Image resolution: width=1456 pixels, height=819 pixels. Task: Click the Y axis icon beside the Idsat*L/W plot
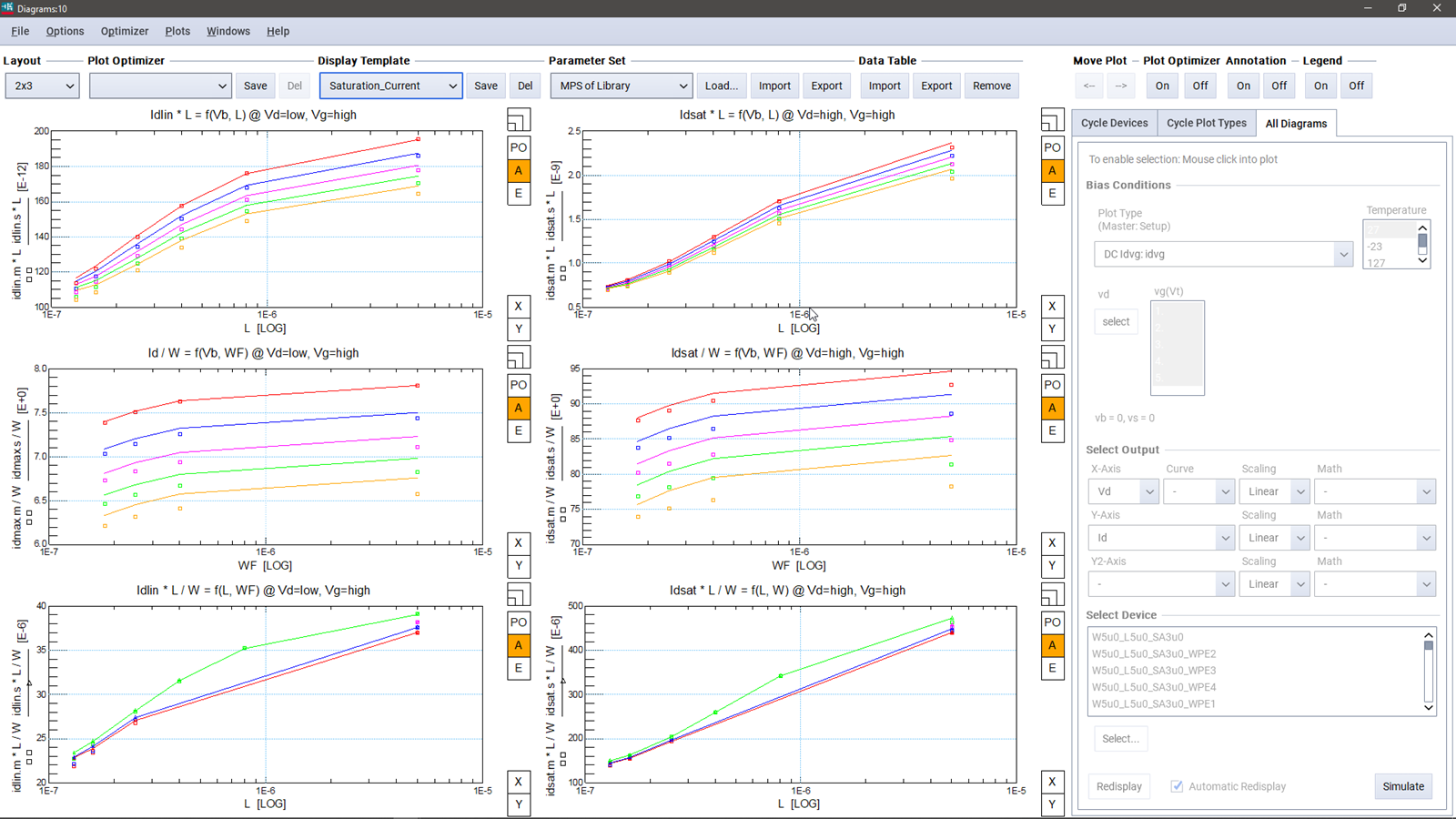click(1052, 804)
